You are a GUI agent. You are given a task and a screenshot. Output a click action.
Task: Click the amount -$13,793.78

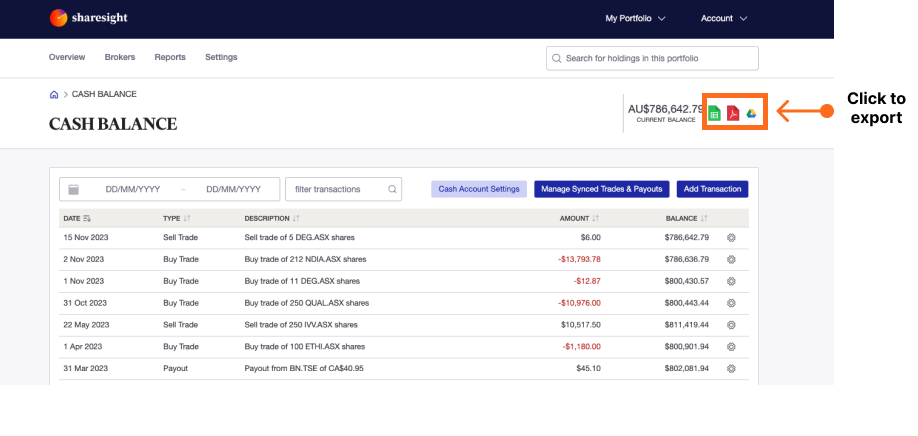579,259
